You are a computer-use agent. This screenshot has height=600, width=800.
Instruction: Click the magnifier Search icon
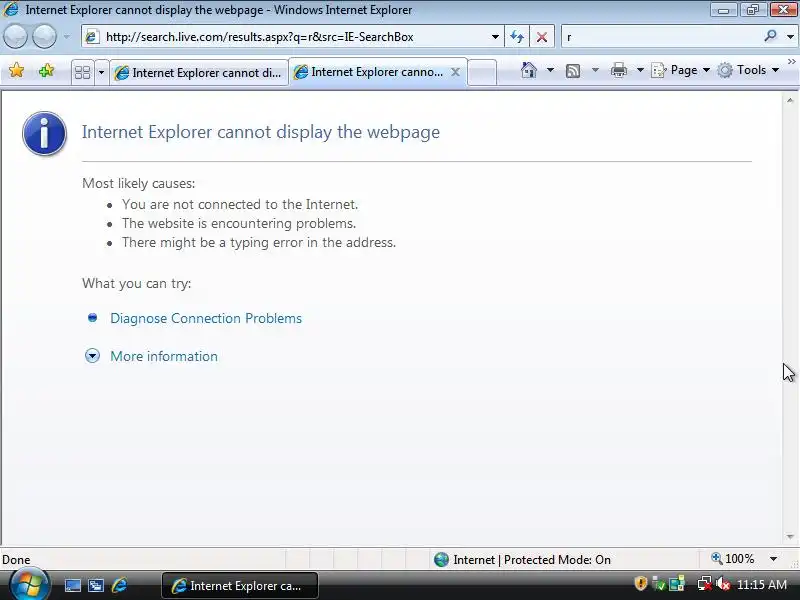[770, 36]
